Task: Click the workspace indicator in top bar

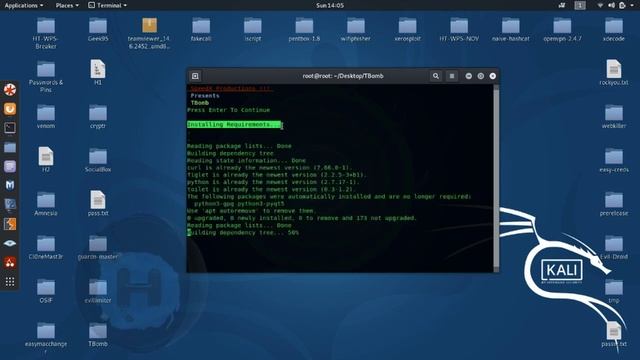Action: coord(580,5)
